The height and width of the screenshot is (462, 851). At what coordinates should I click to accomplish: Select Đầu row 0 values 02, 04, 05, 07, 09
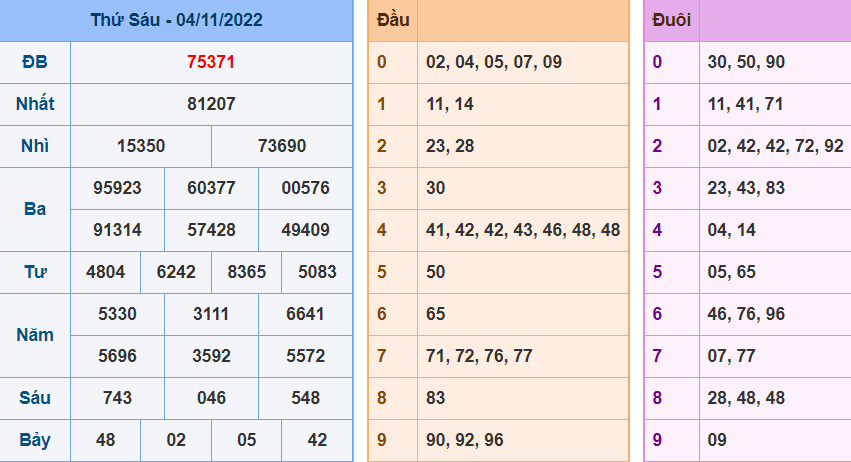494,62
